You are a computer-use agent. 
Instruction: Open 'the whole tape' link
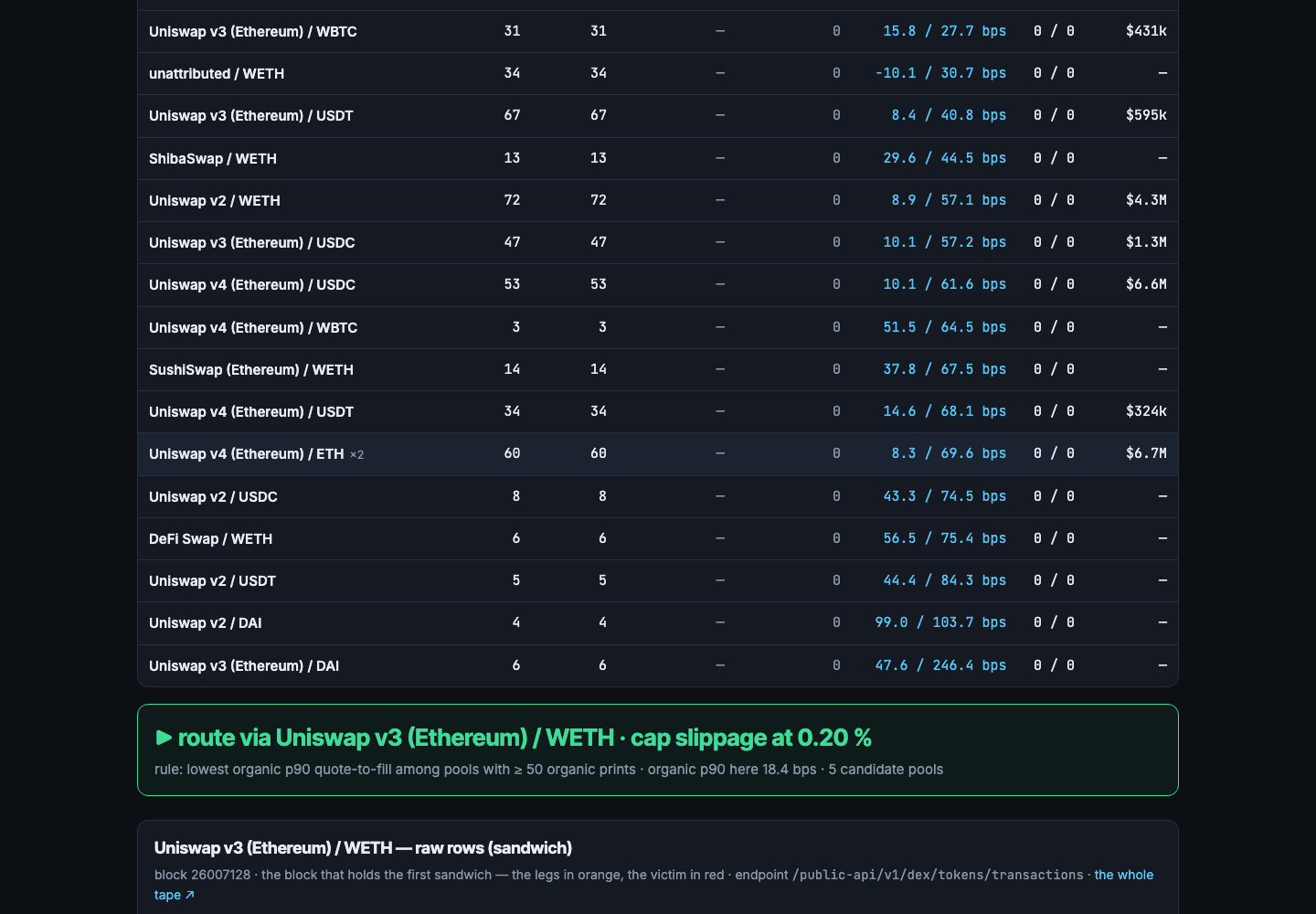click(x=1124, y=875)
